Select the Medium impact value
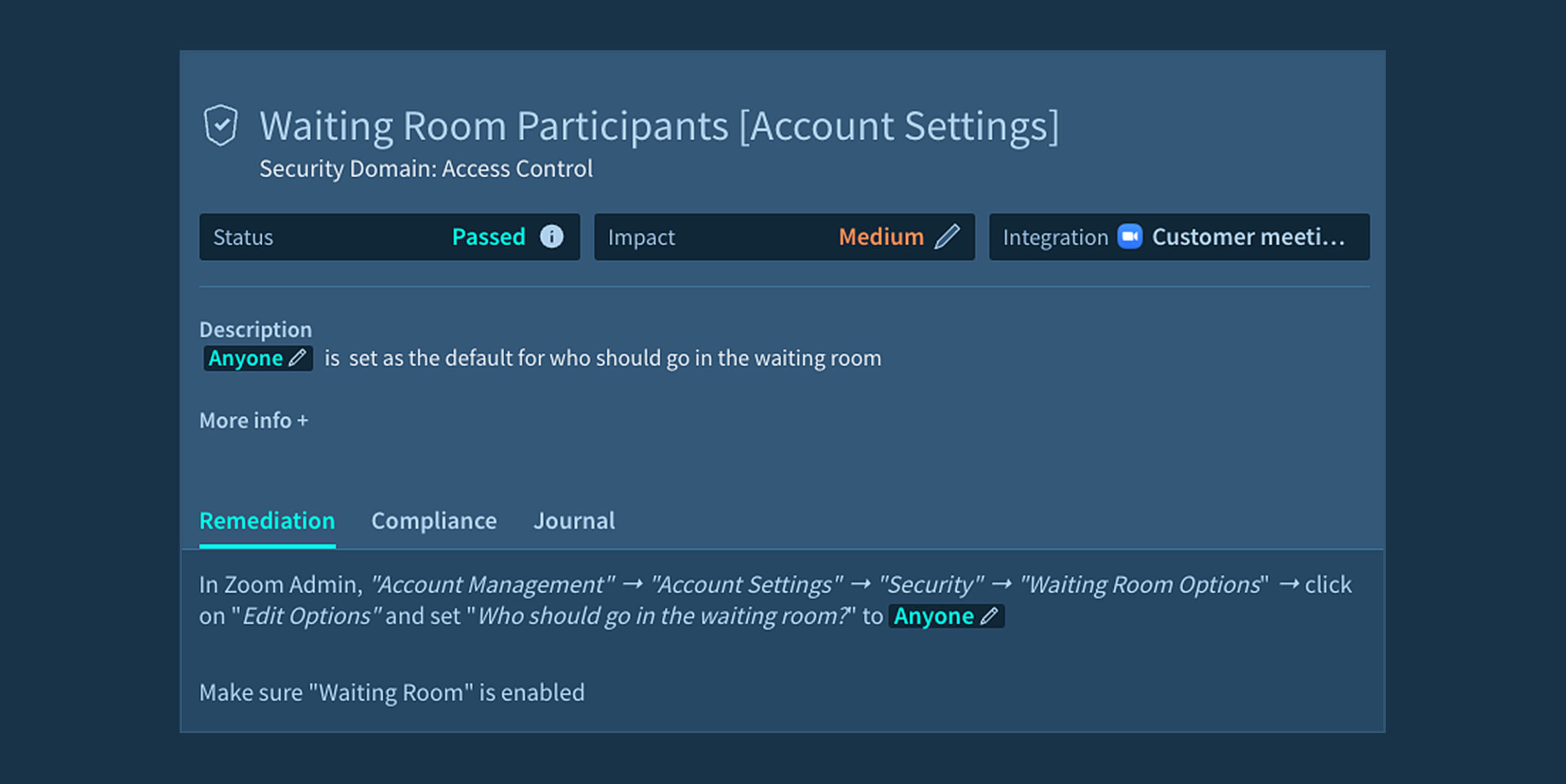Viewport: 1566px width, 784px height. coord(881,237)
